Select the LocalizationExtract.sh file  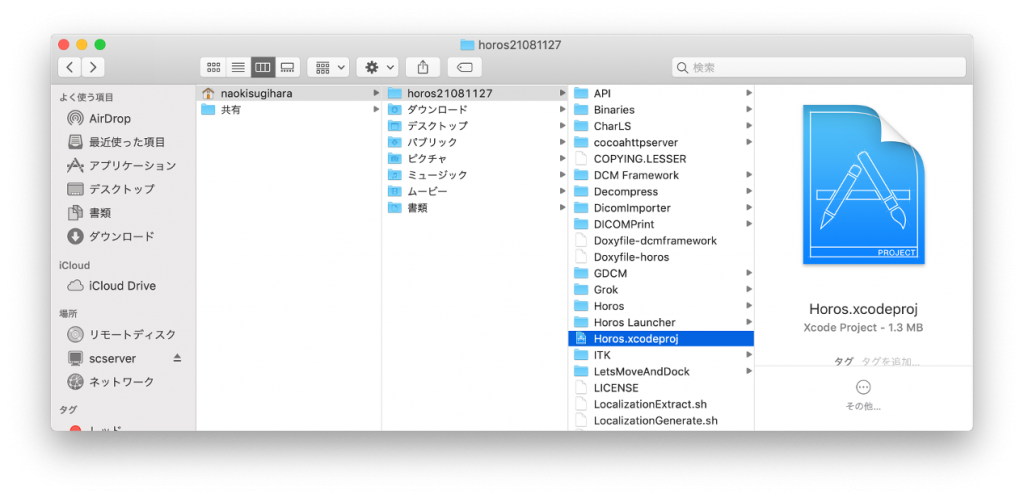(662, 405)
